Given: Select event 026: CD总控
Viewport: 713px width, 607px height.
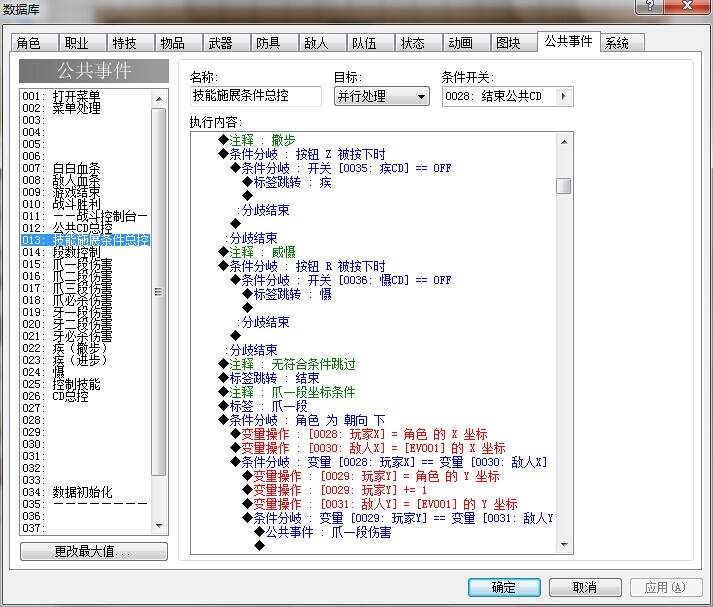Looking at the screenshot, I should (85, 396).
